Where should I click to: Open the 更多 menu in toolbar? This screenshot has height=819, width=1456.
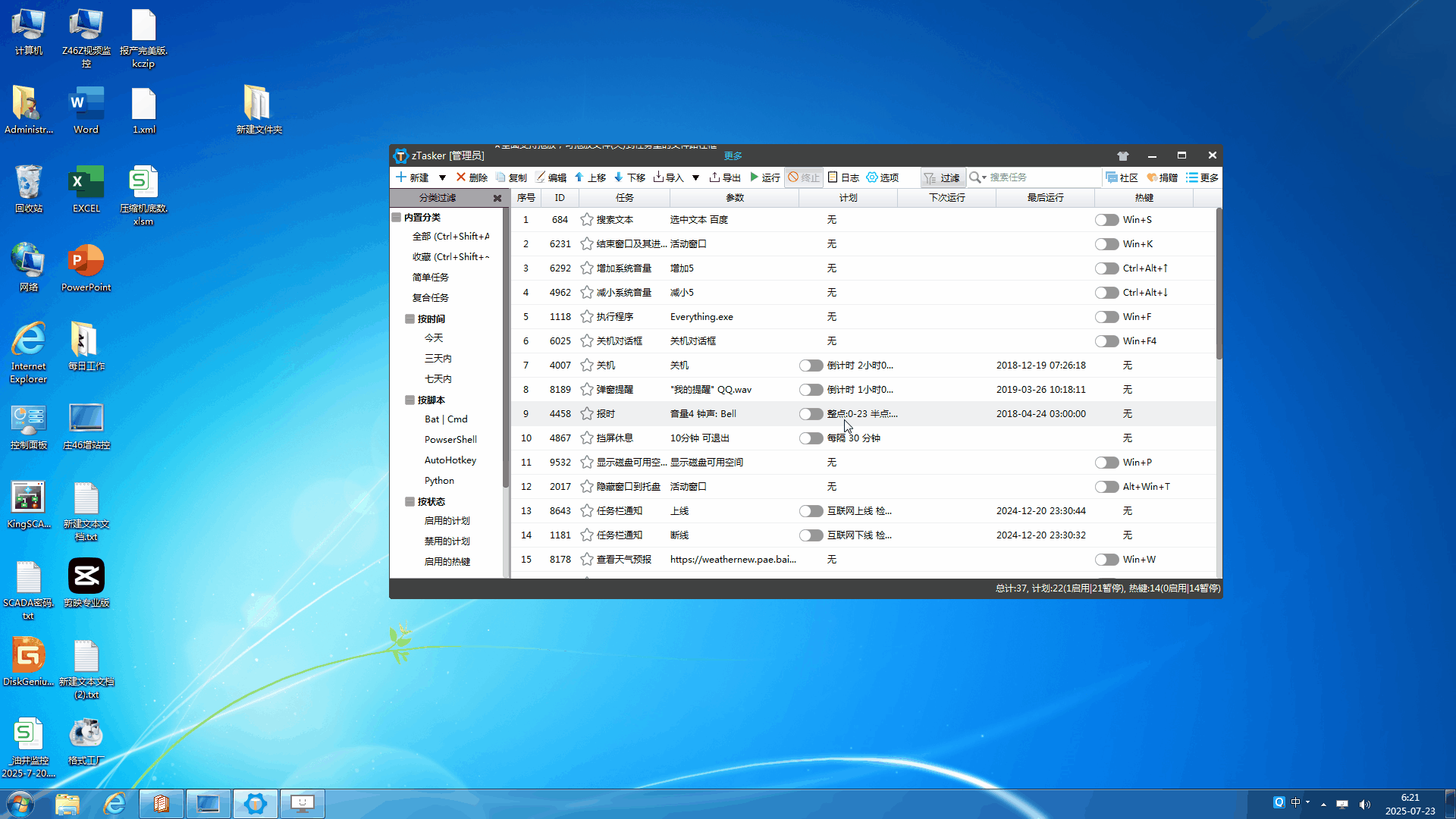pyautogui.click(x=1202, y=177)
